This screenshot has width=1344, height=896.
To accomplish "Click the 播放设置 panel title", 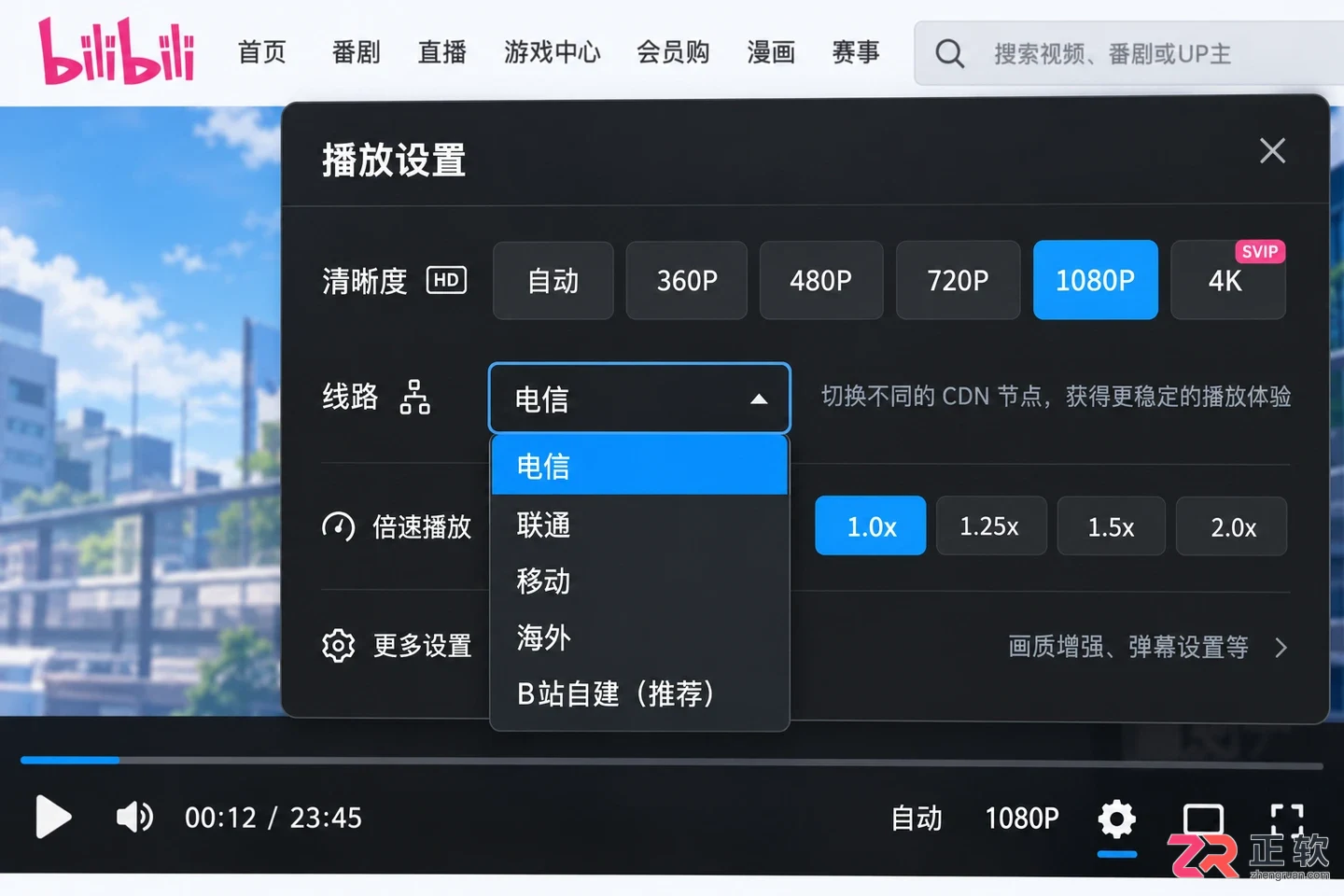I will click(394, 160).
